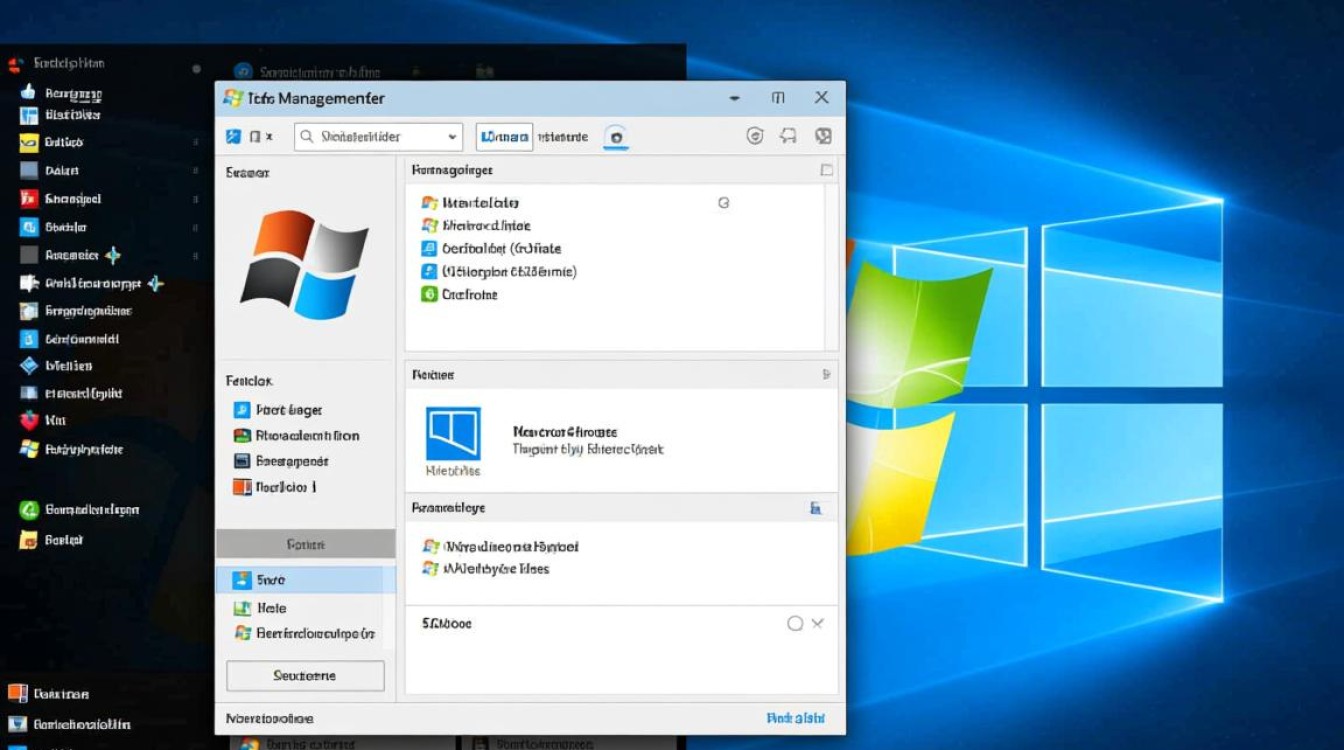Click the blue pinned tile icon in toolbar

[x=234, y=137]
